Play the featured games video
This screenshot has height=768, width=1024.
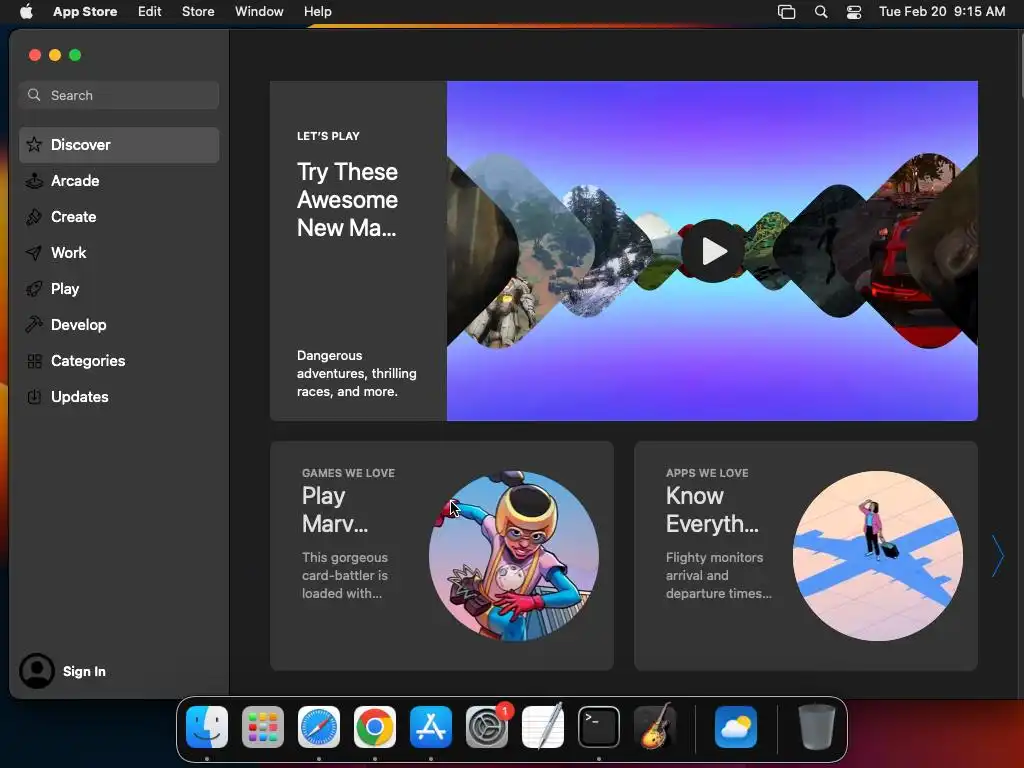pyautogui.click(x=712, y=251)
